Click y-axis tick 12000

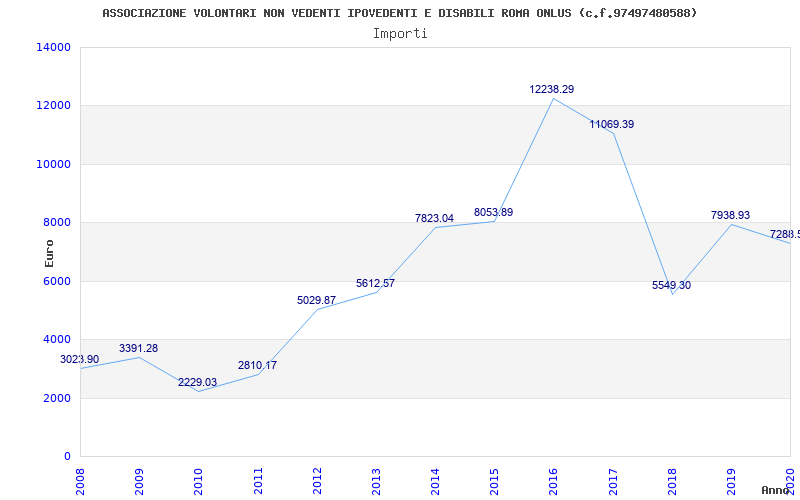pyautogui.click(x=54, y=106)
